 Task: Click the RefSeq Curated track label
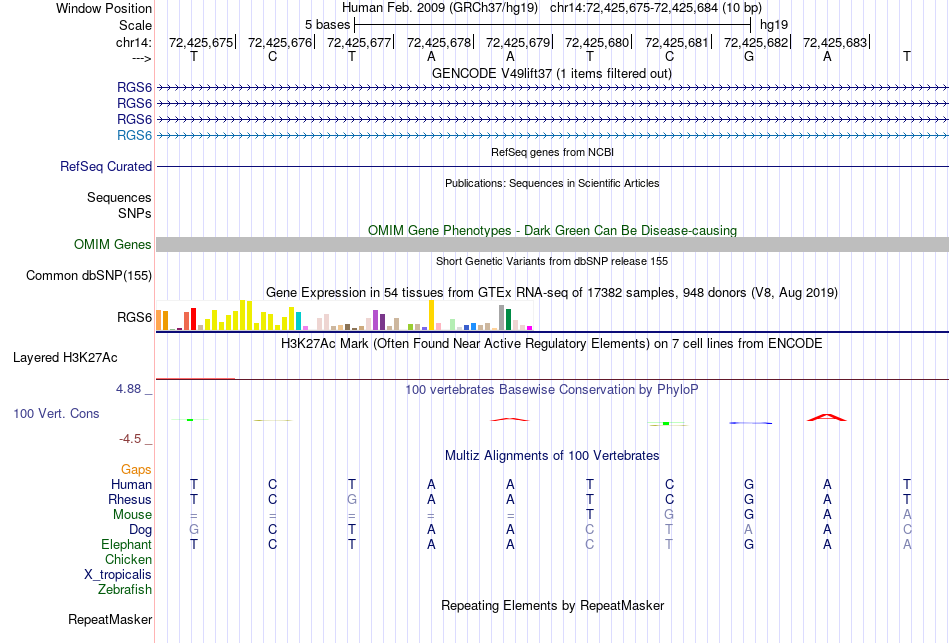(x=105, y=166)
